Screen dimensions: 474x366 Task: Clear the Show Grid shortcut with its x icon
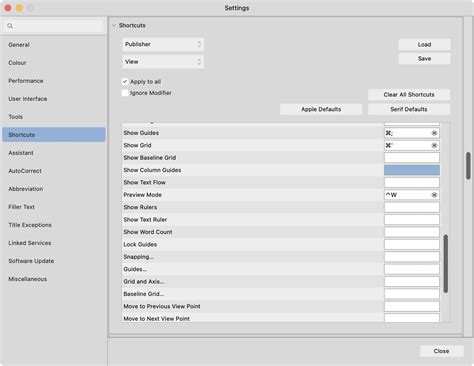434,145
